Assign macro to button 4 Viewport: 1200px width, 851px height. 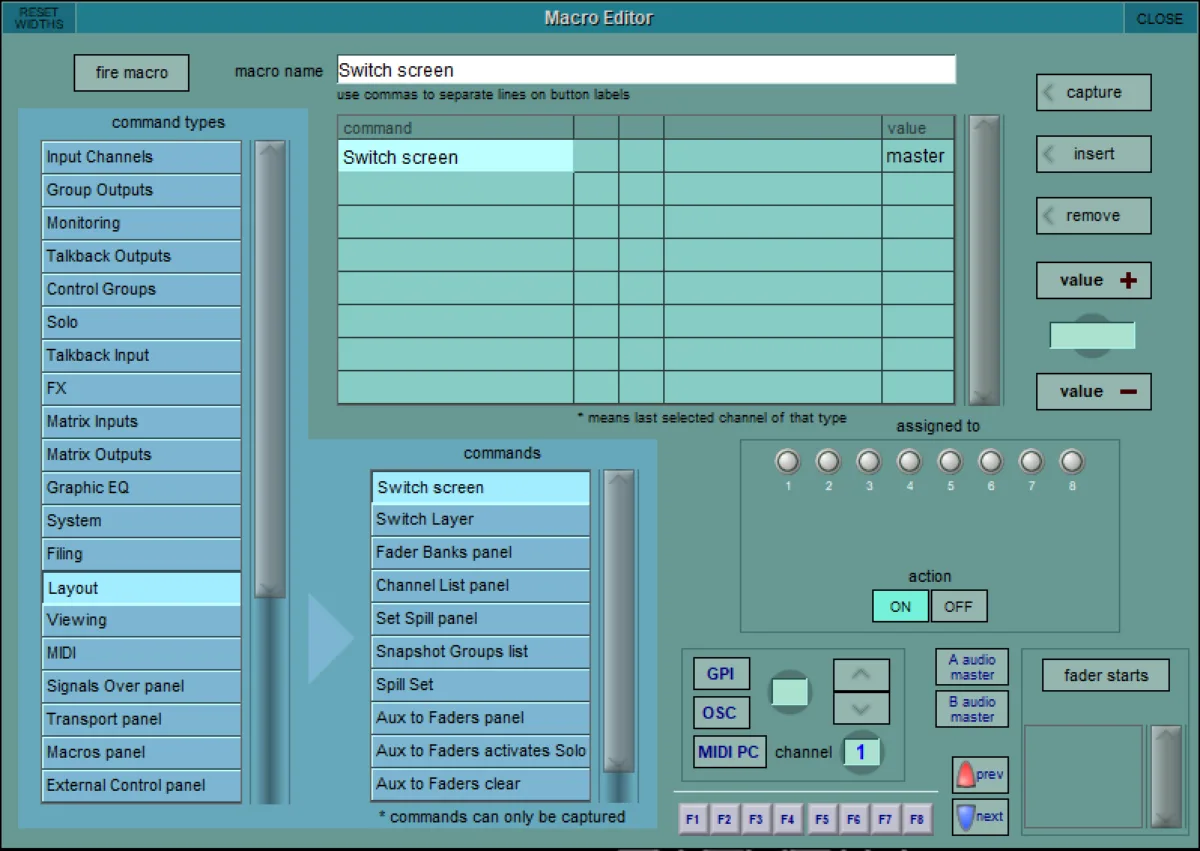click(x=909, y=461)
